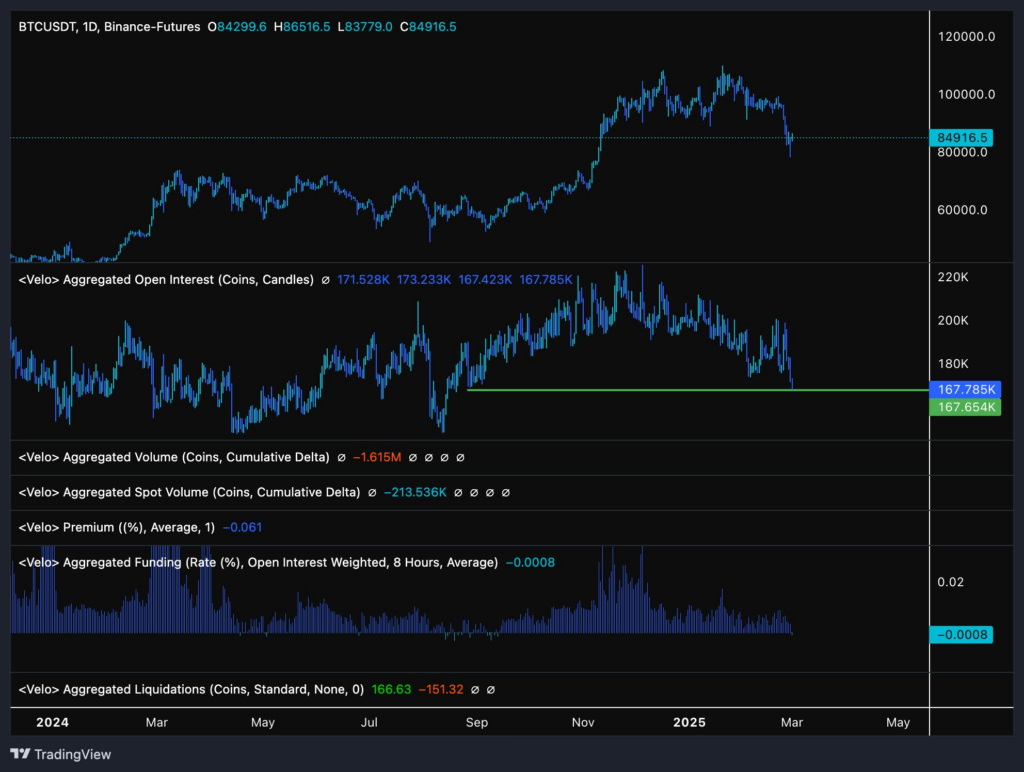Click the -1.615M volume delta value
This screenshot has height=772, width=1024.
(x=377, y=457)
